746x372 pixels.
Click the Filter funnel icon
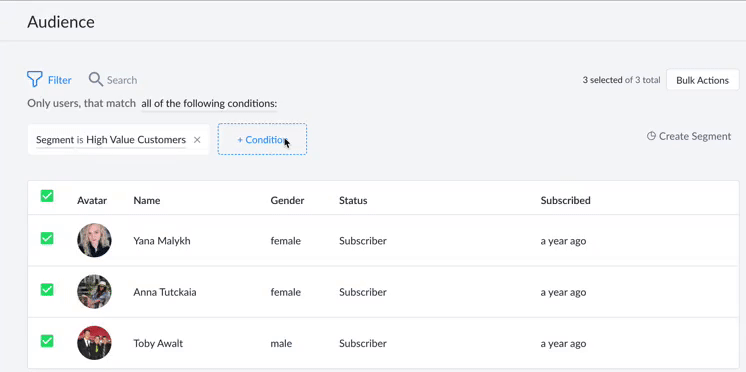35,79
